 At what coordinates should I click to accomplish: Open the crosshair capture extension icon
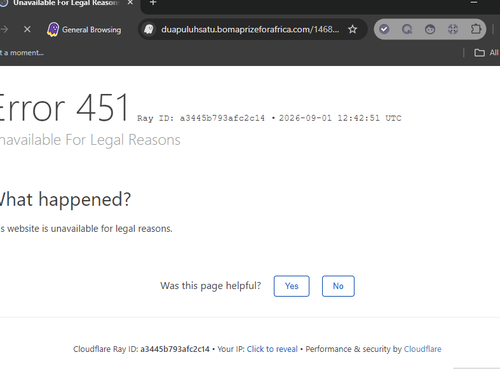[x=453, y=29]
